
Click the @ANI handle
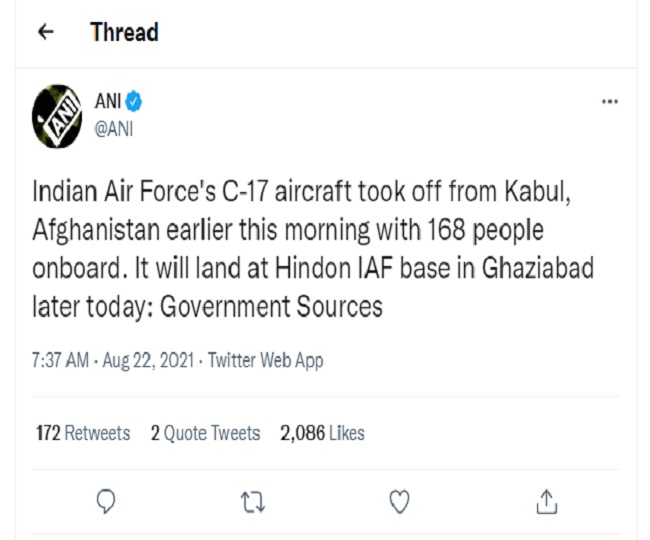point(113,126)
